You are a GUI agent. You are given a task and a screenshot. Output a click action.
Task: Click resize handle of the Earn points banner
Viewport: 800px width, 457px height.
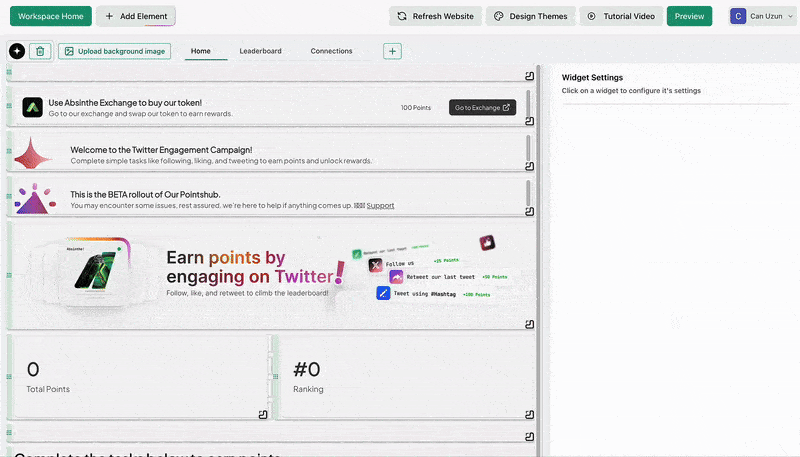click(x=530, y=324)
